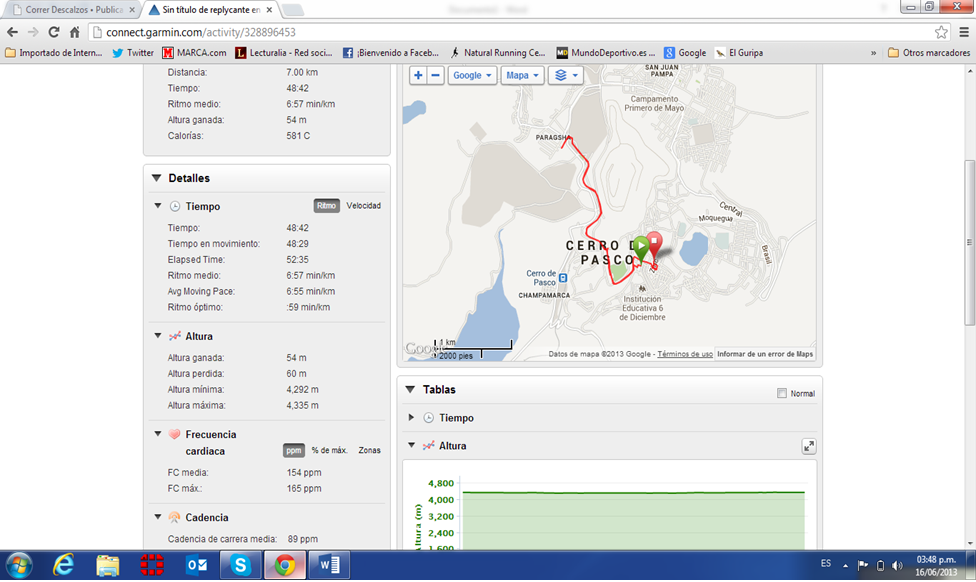Open the Mapa map type dropdown
This screenshot has height=582, width=976.
522,75
